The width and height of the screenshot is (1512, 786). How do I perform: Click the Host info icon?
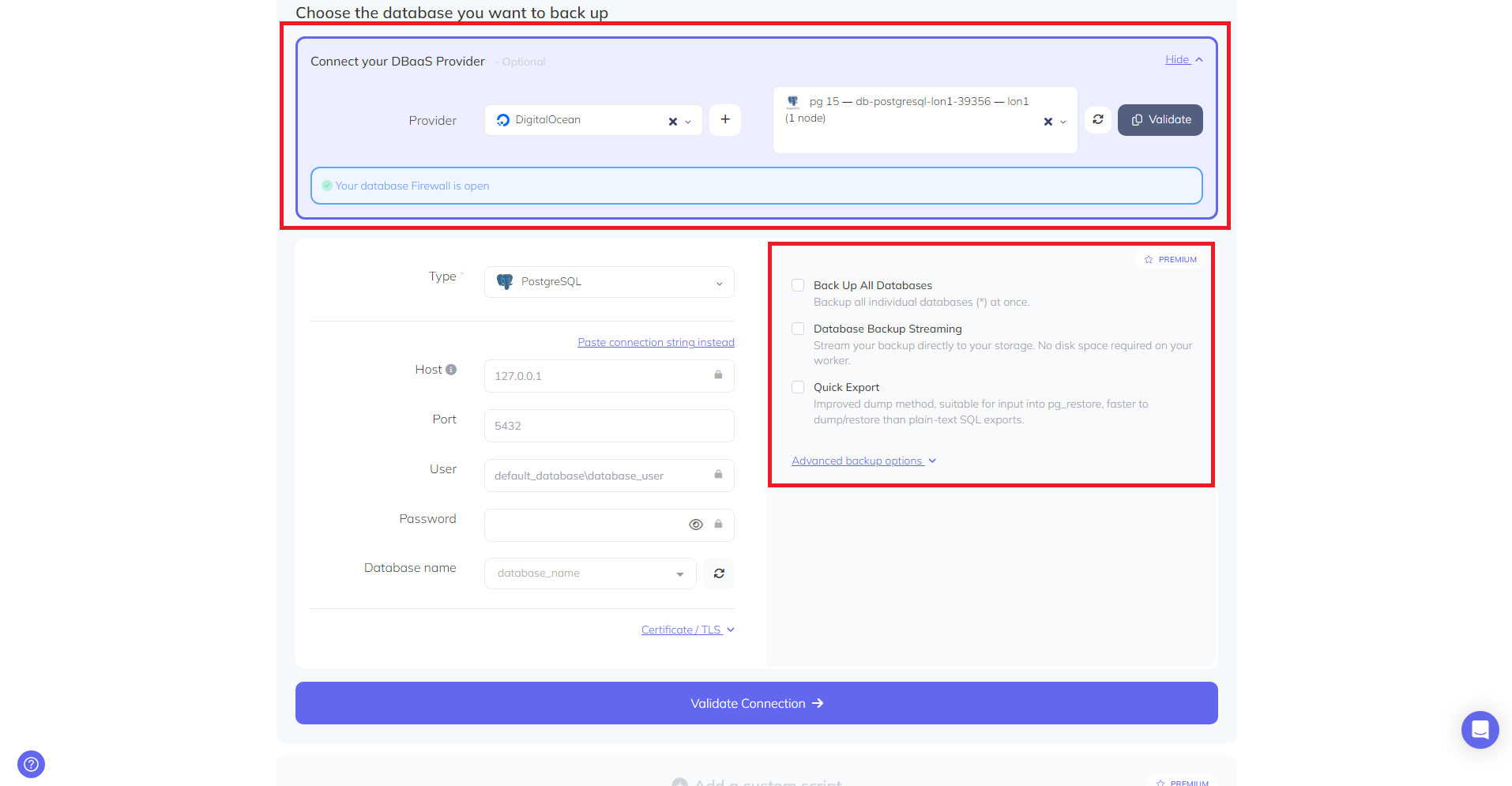coord(451,370)
